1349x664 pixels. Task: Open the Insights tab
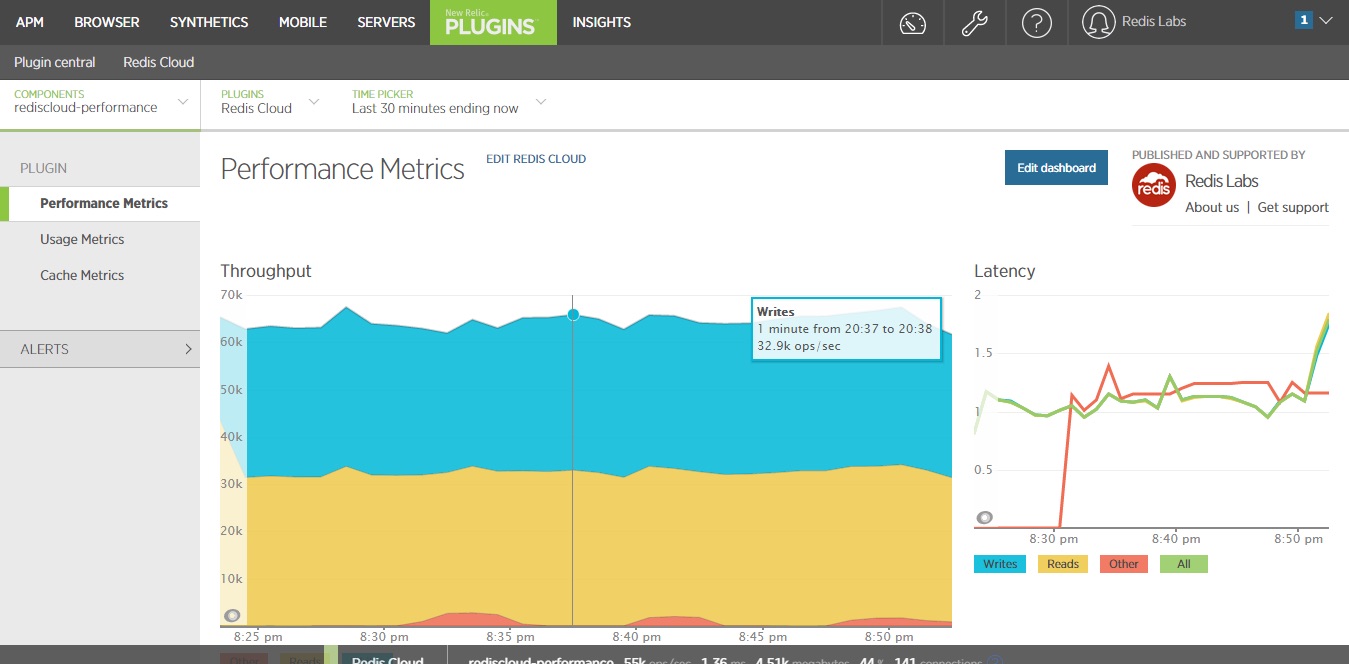602,22
